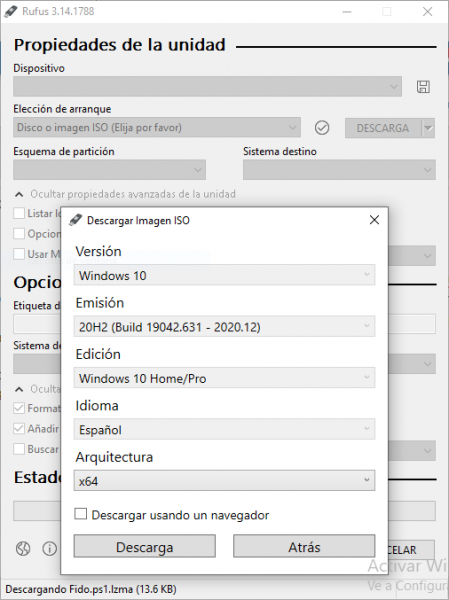
Task: Click the Rufus USB icon in the title bar
Action: tap(11, 11)
